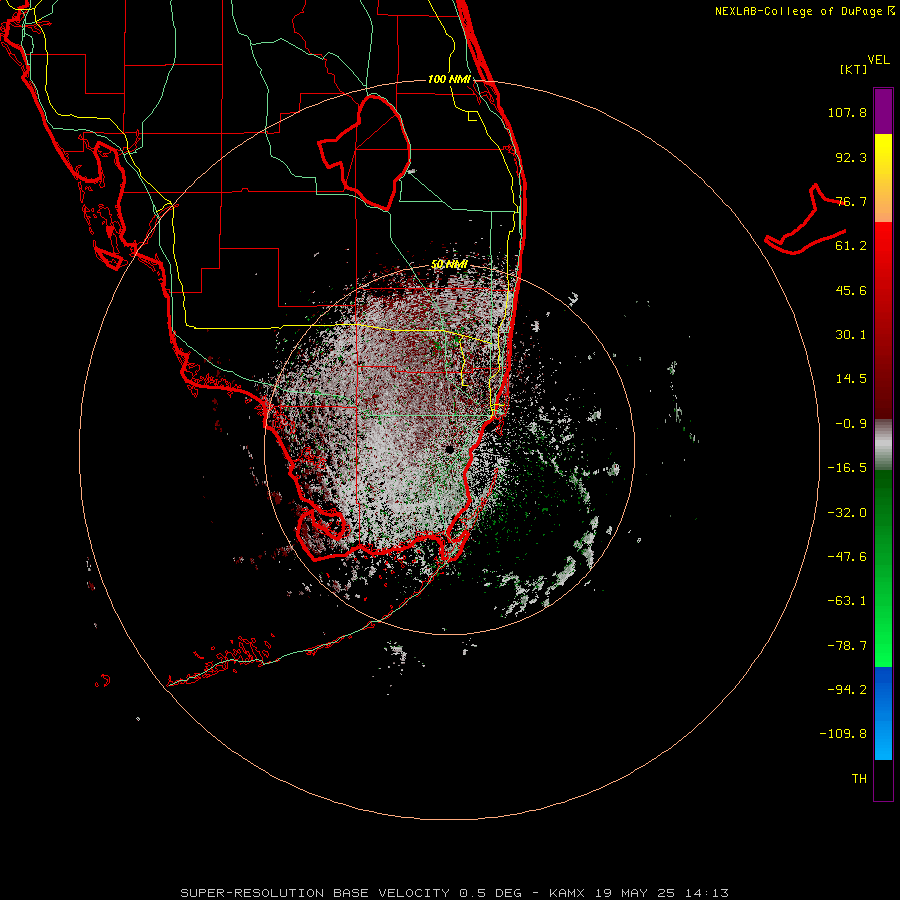Screen dimensions: 900x900
Task: Click the Grand Bahama island outline at right
Action: pos(805,221)
